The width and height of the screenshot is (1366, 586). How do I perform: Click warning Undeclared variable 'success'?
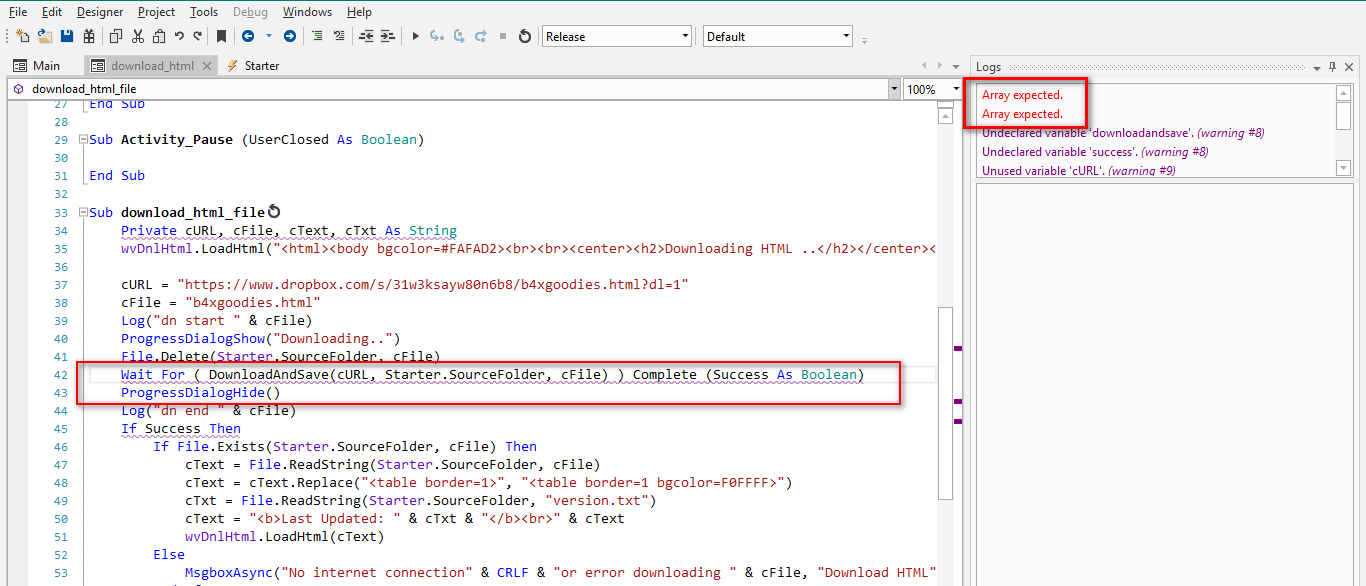(1095, 152)
